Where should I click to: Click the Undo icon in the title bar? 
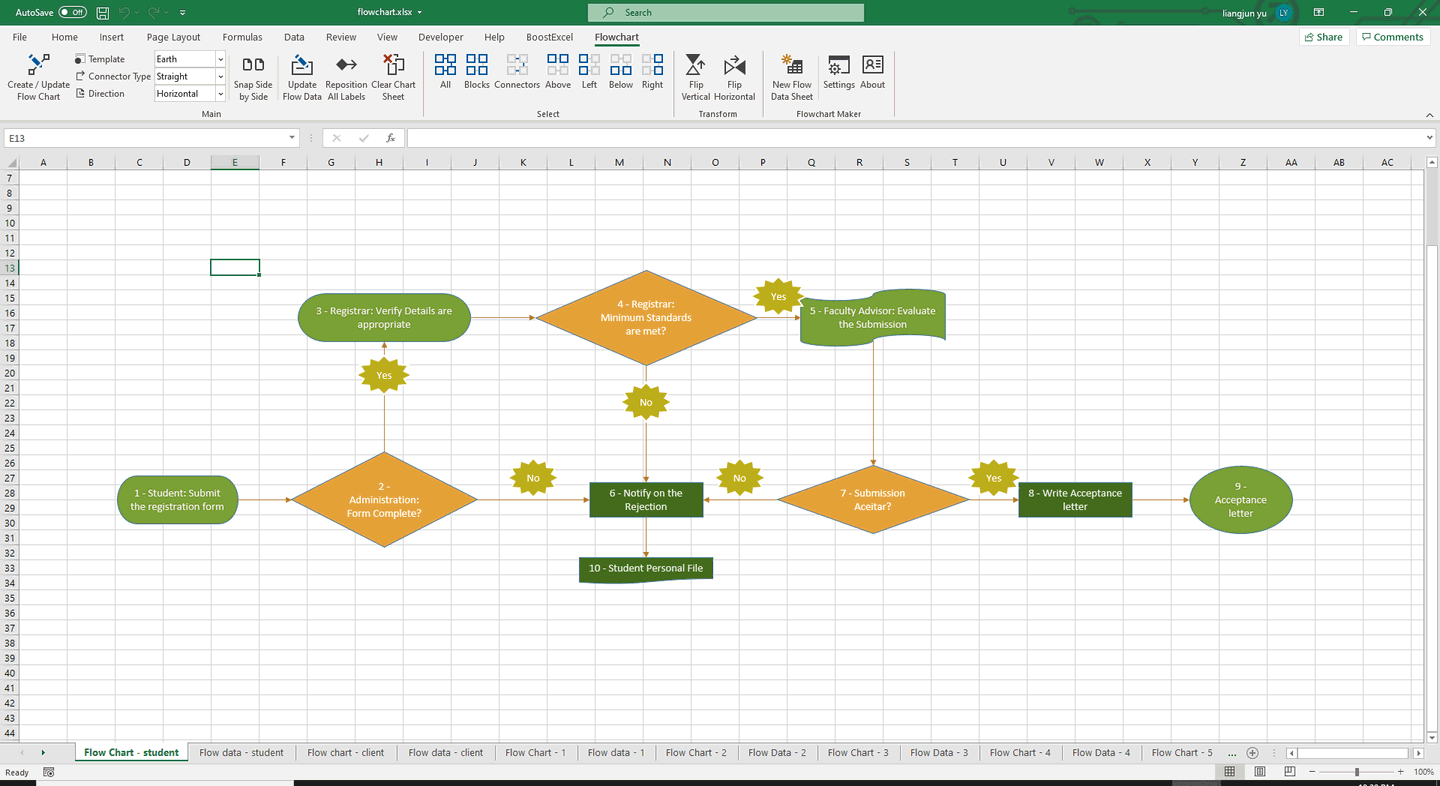[x=125, y=12]
